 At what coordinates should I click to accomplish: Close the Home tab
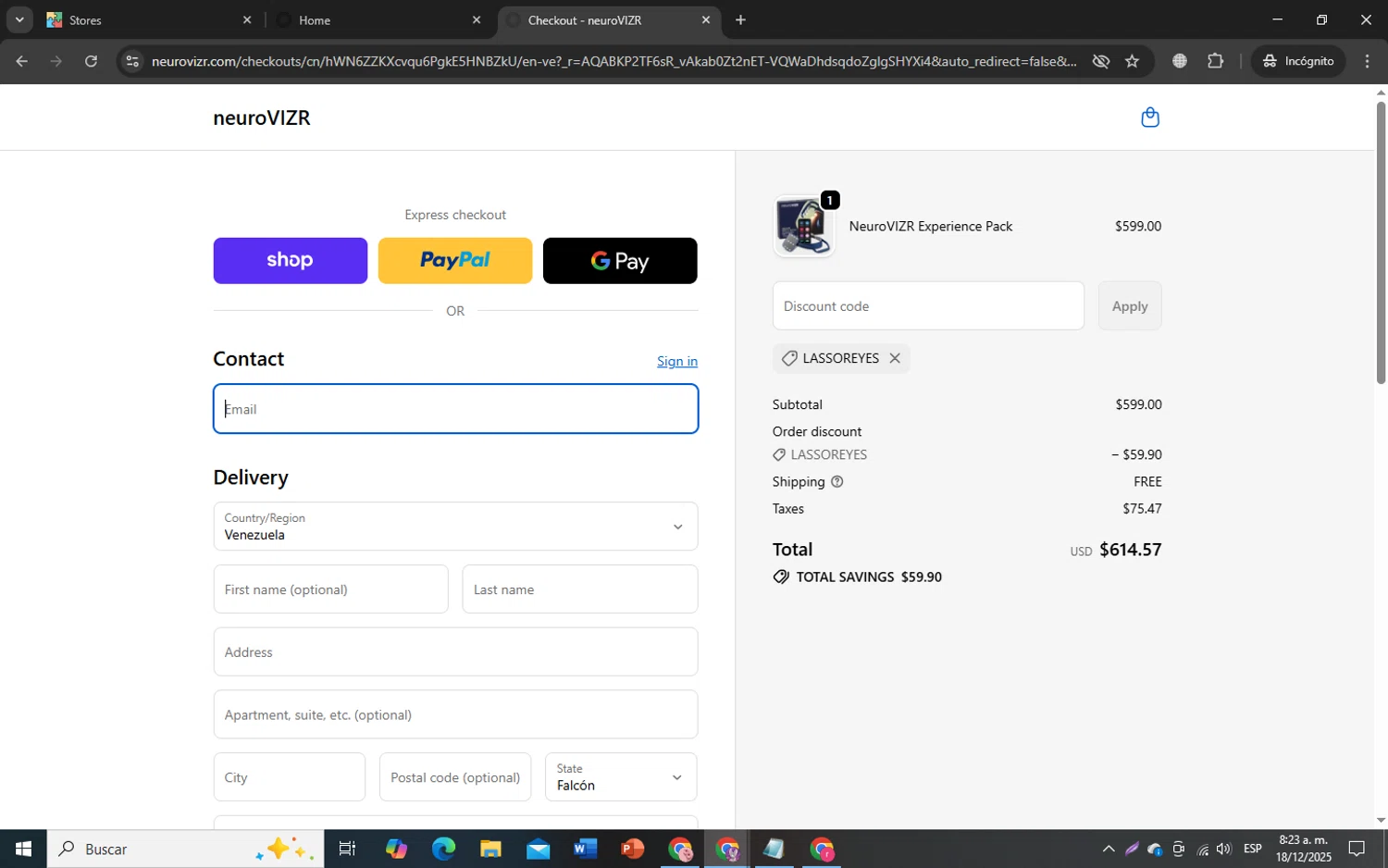(x=477, y=19)
